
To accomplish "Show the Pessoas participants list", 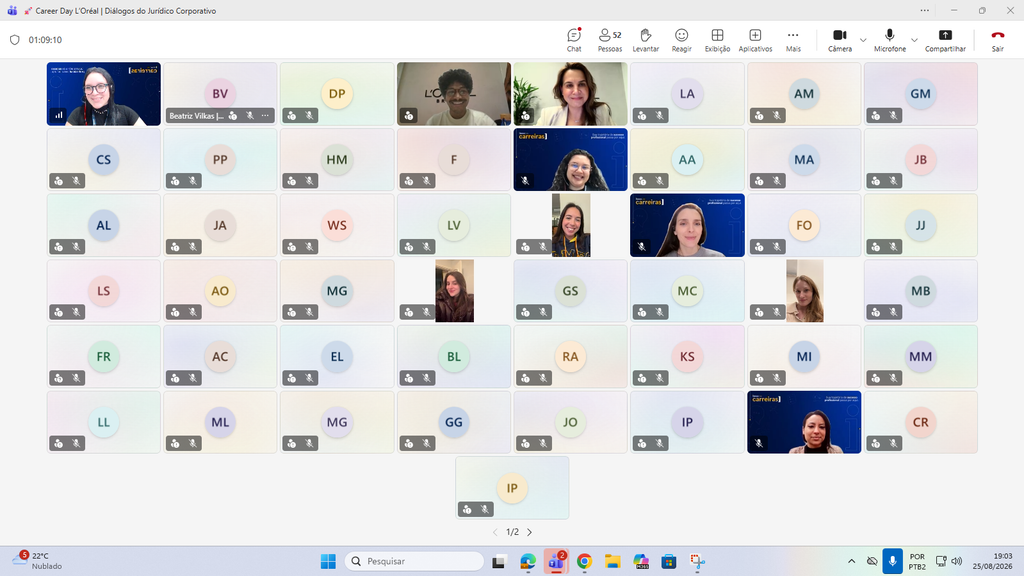I will coord(609,40).
